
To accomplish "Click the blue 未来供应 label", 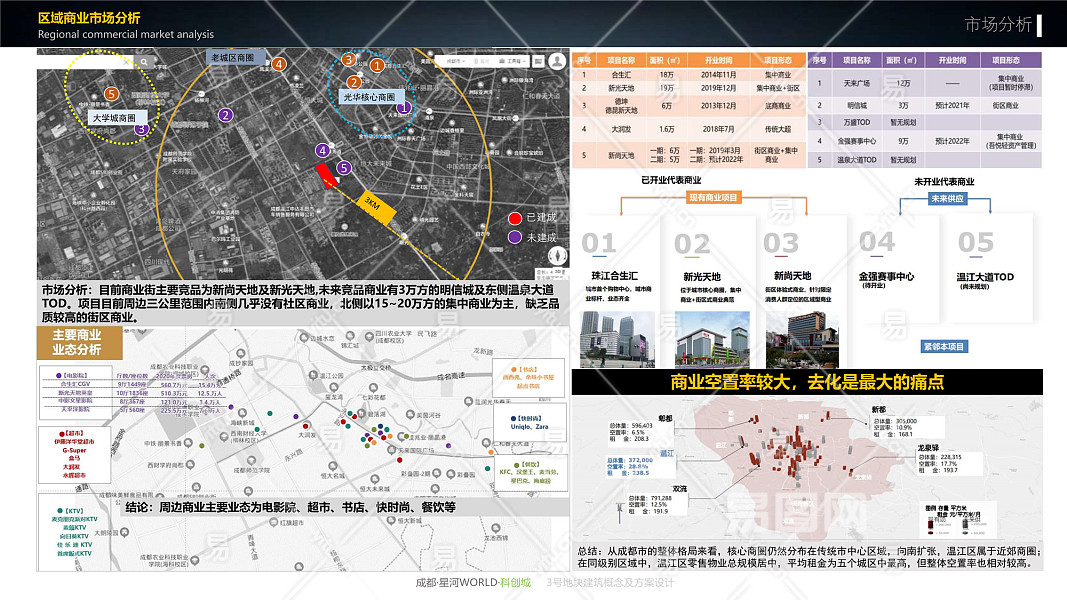I will click(x=947, y=199).
